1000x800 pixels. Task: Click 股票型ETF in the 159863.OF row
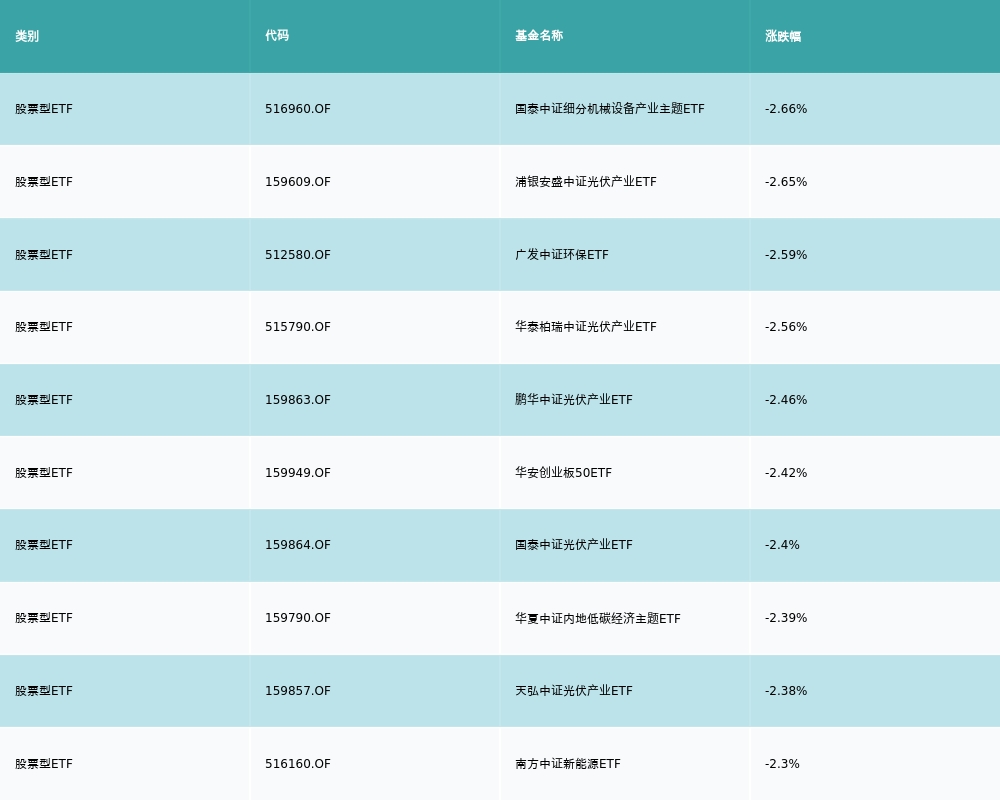point(44,400)
